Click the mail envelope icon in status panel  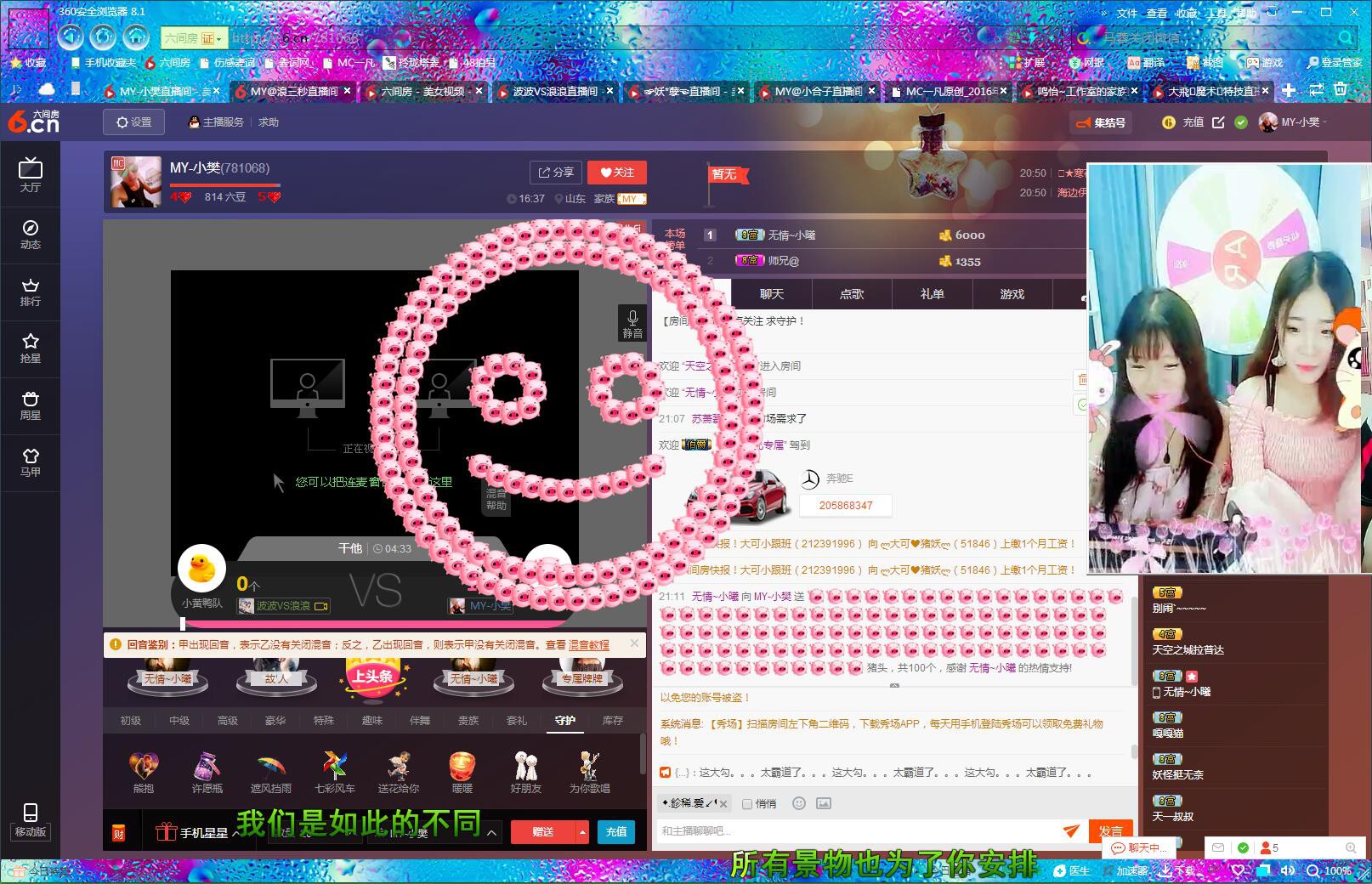click(x=1218, y=847)
